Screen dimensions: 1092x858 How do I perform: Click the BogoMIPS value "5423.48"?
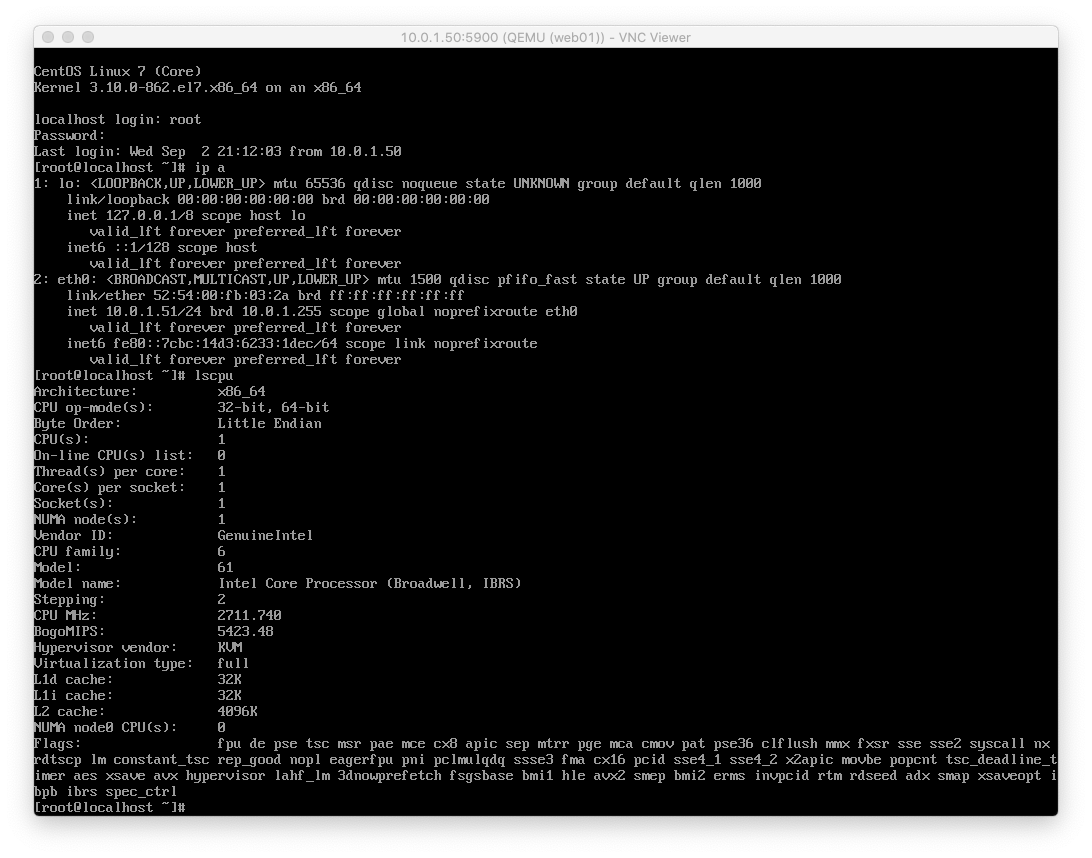pyautogui.click(x=245, y=632)
